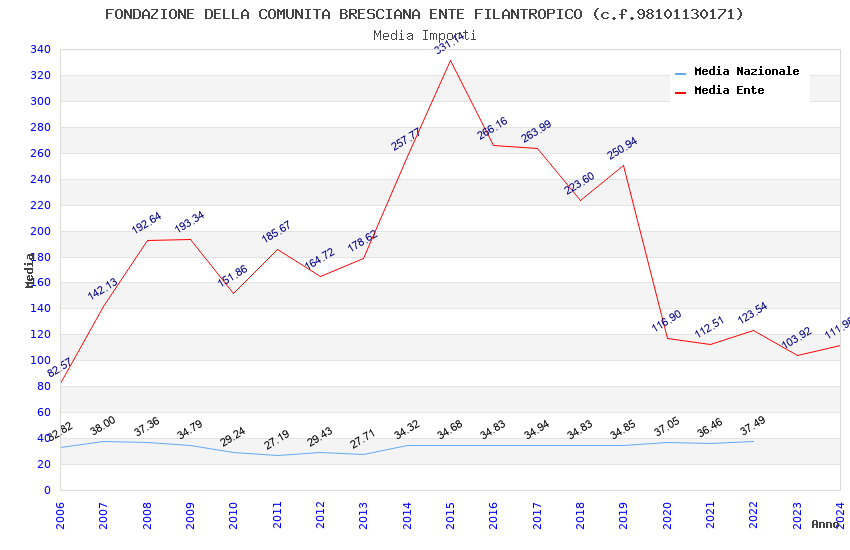The image size is (850, 550).
Task: Select the 82.57 data label
Action: (x=59, y=367)
